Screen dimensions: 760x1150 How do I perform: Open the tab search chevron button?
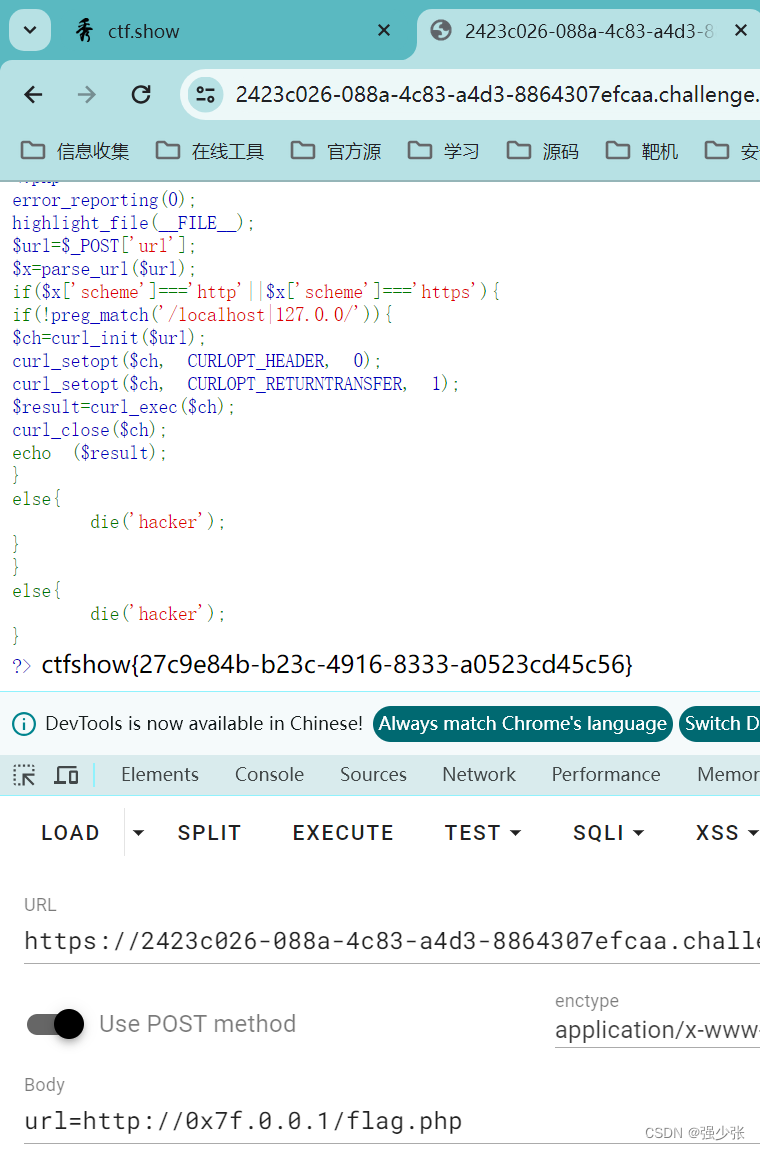coord(30,30)
